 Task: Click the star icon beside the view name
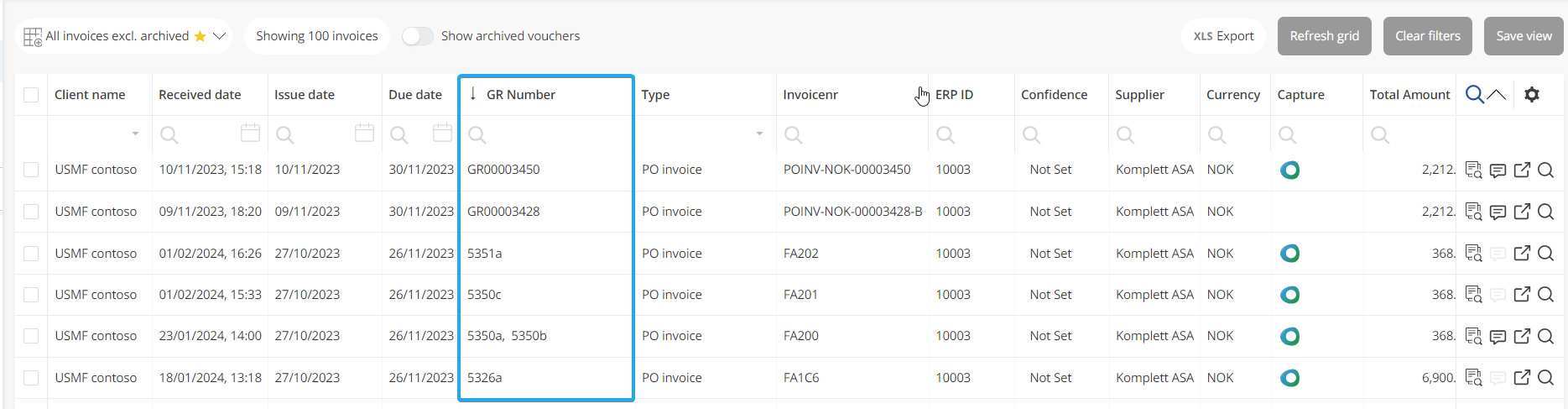click(x=200, y=36)
